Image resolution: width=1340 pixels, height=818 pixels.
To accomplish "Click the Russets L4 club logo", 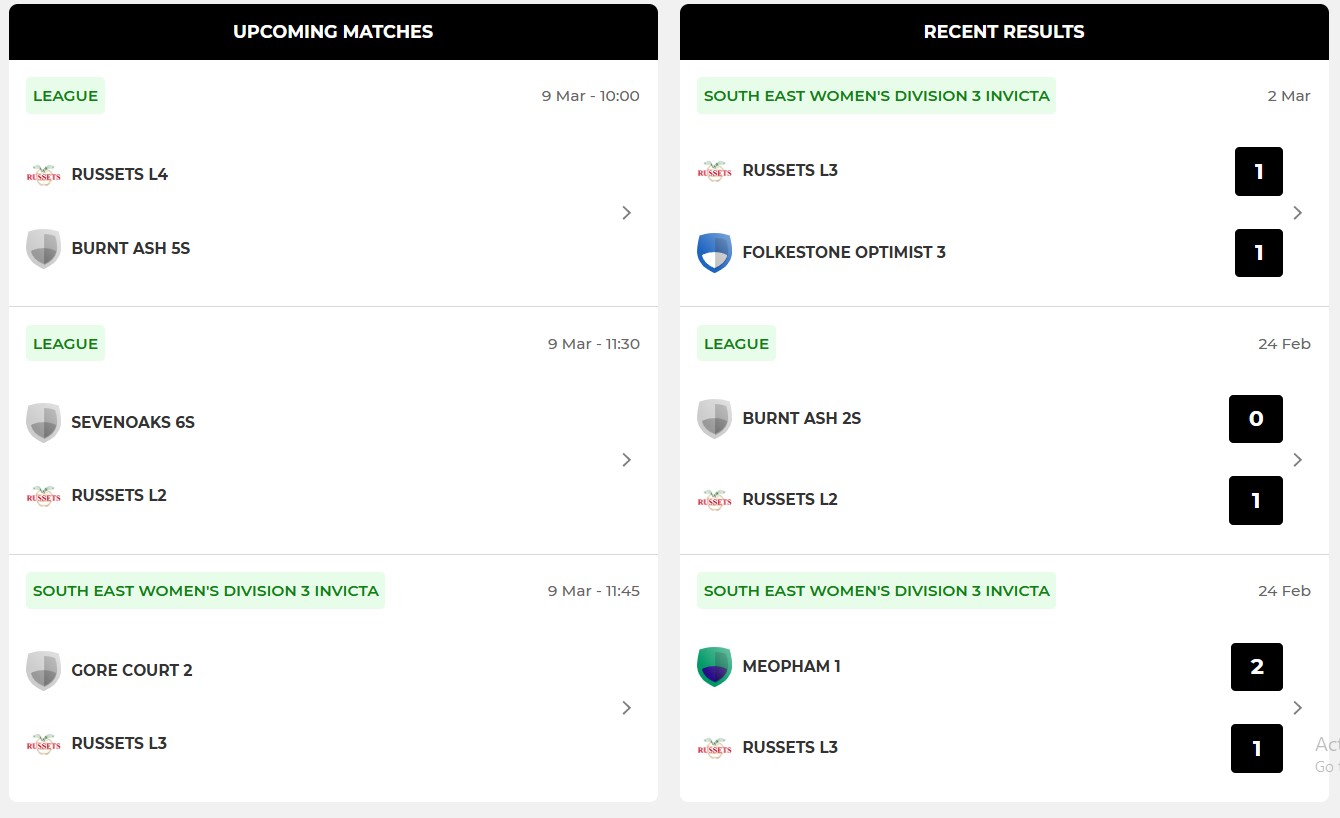I will (43, 175).
